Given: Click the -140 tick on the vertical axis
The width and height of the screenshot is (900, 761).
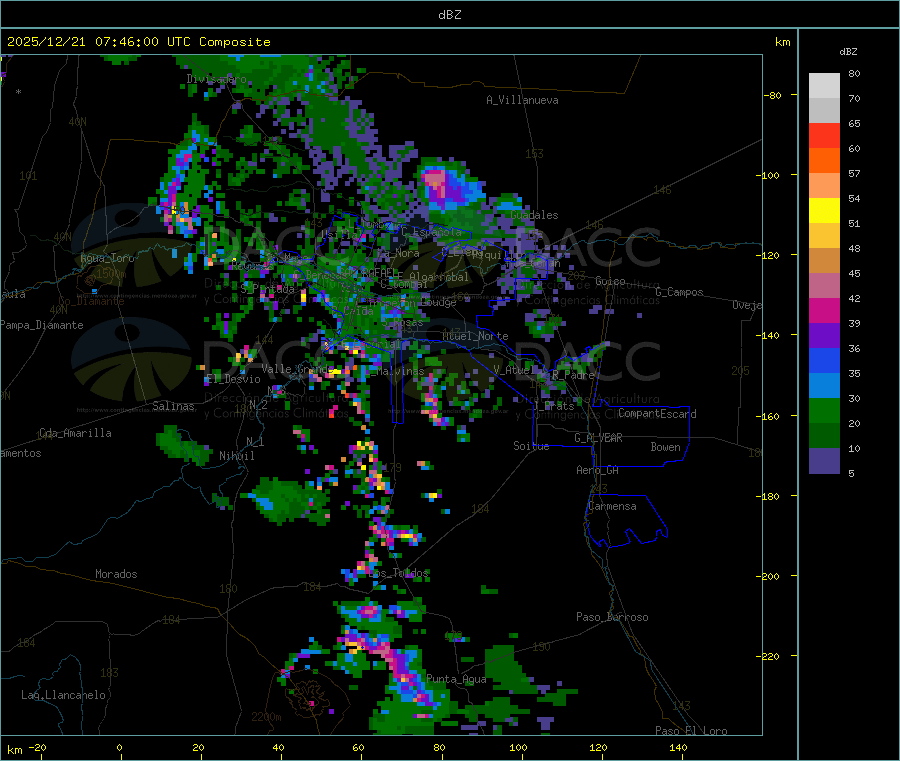Looking at the screenshot, I should 768,336.
